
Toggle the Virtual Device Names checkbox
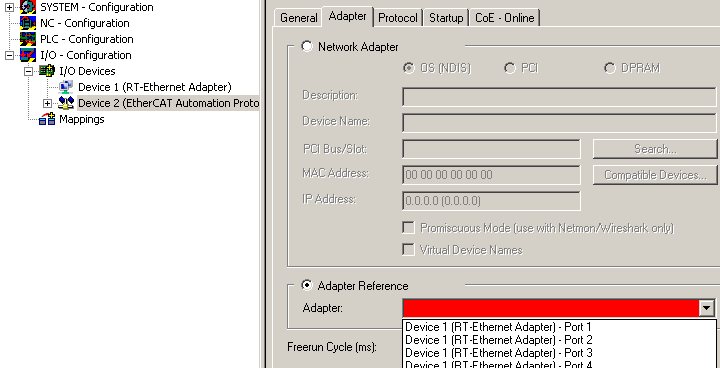coord(408,250)
